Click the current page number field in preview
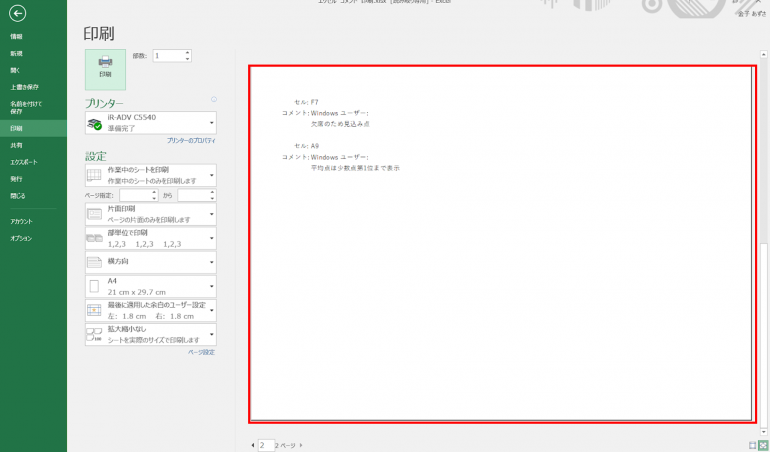The image size is (770, 452). 265,444
